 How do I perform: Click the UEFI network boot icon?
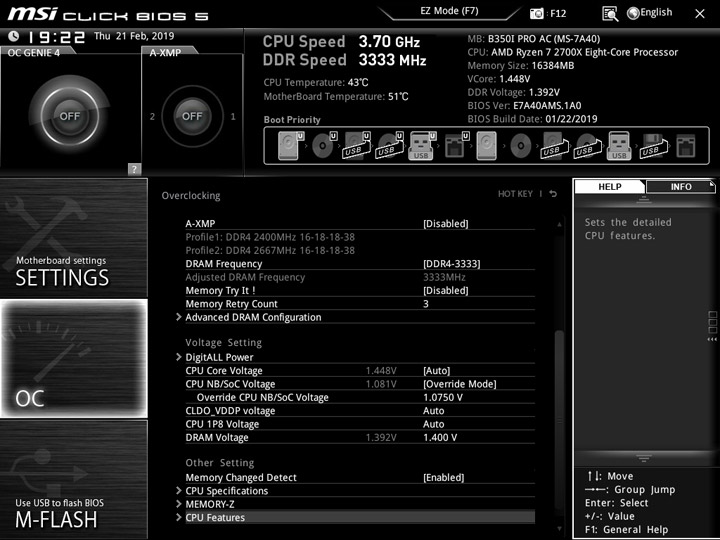(456, 146)
